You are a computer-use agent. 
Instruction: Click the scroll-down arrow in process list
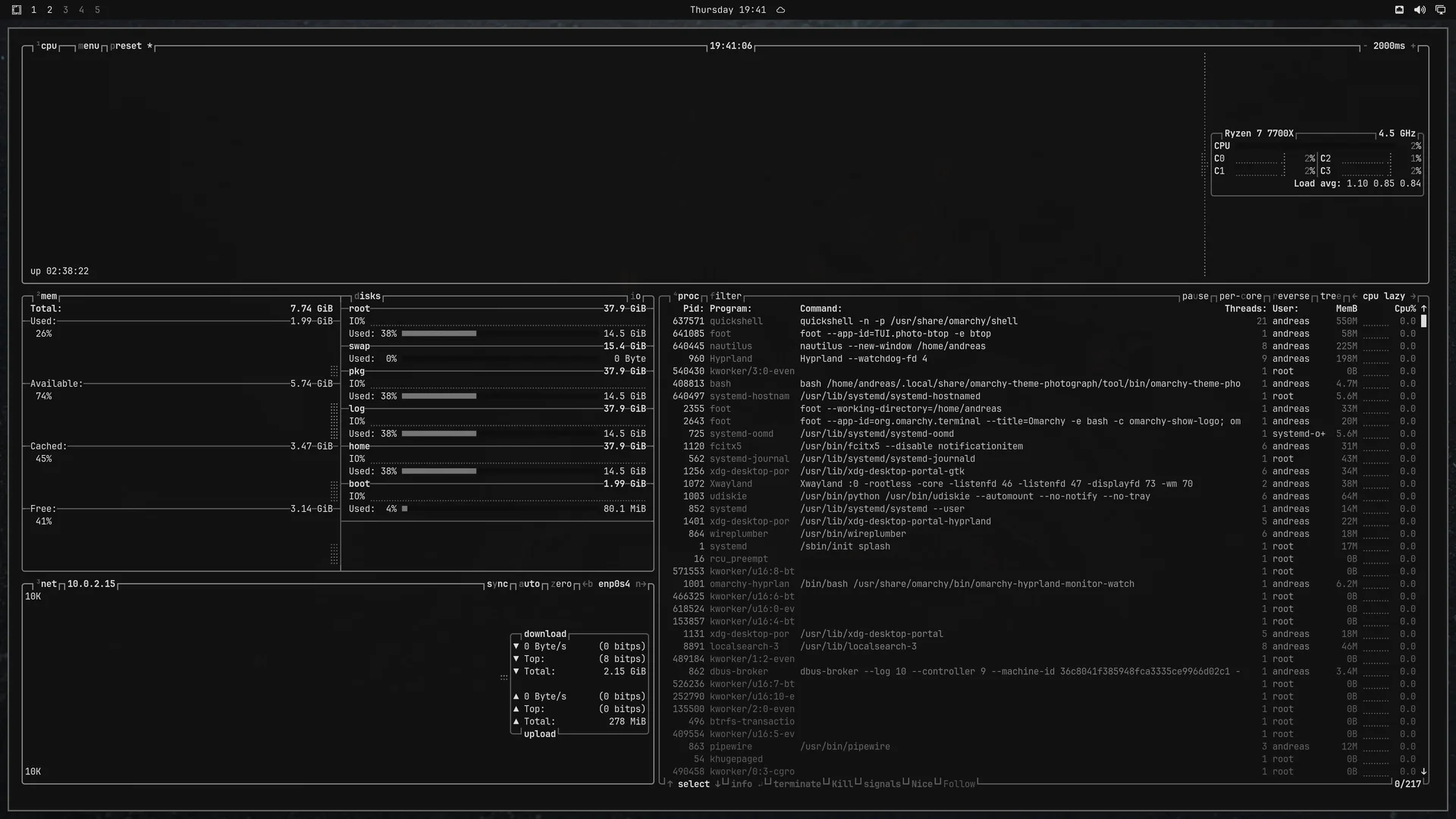point(1423,771)
